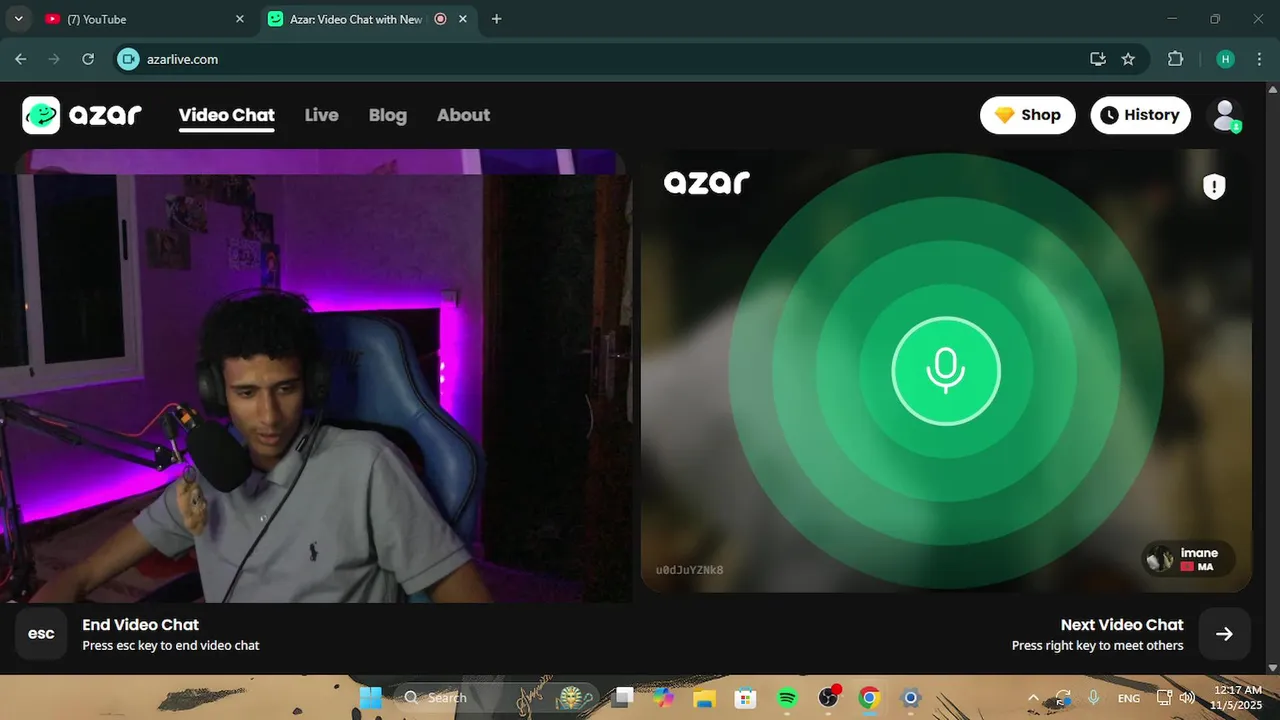Click the microphone in-use tray icon
1280x720 pixels.
click(x=1094, y=698)
